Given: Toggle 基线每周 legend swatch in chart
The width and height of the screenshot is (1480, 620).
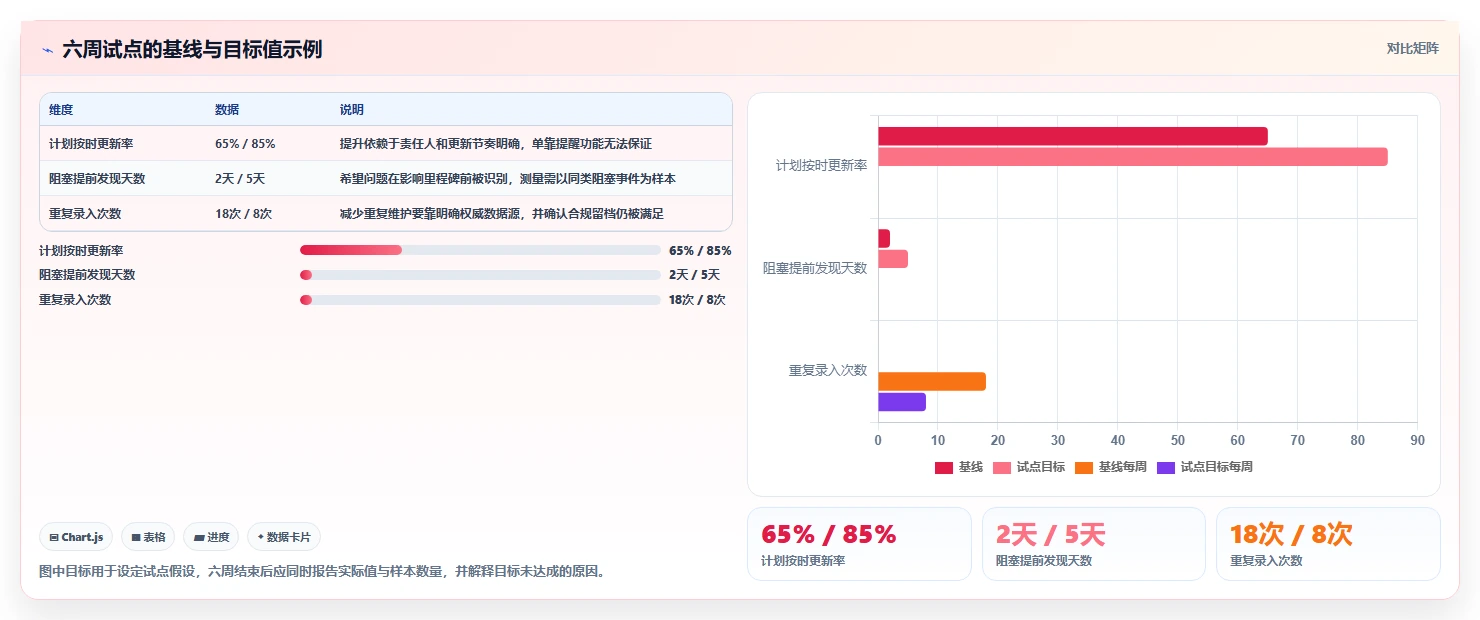Looking at the screenshot, I should (1084, 467).
